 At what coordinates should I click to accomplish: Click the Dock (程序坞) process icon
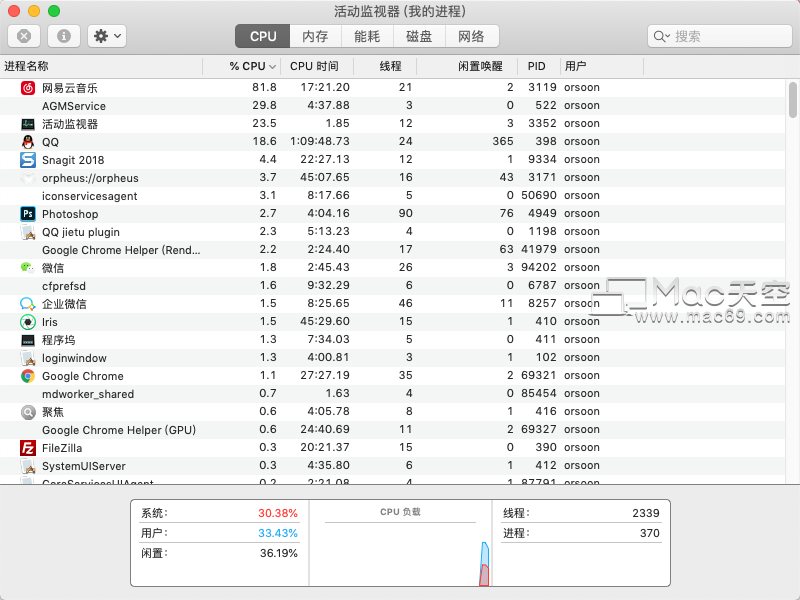28,340
